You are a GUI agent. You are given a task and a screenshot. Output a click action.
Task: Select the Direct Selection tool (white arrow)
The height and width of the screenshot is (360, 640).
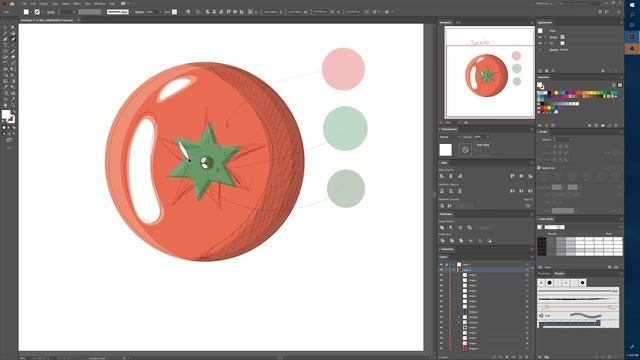(13, 28)
